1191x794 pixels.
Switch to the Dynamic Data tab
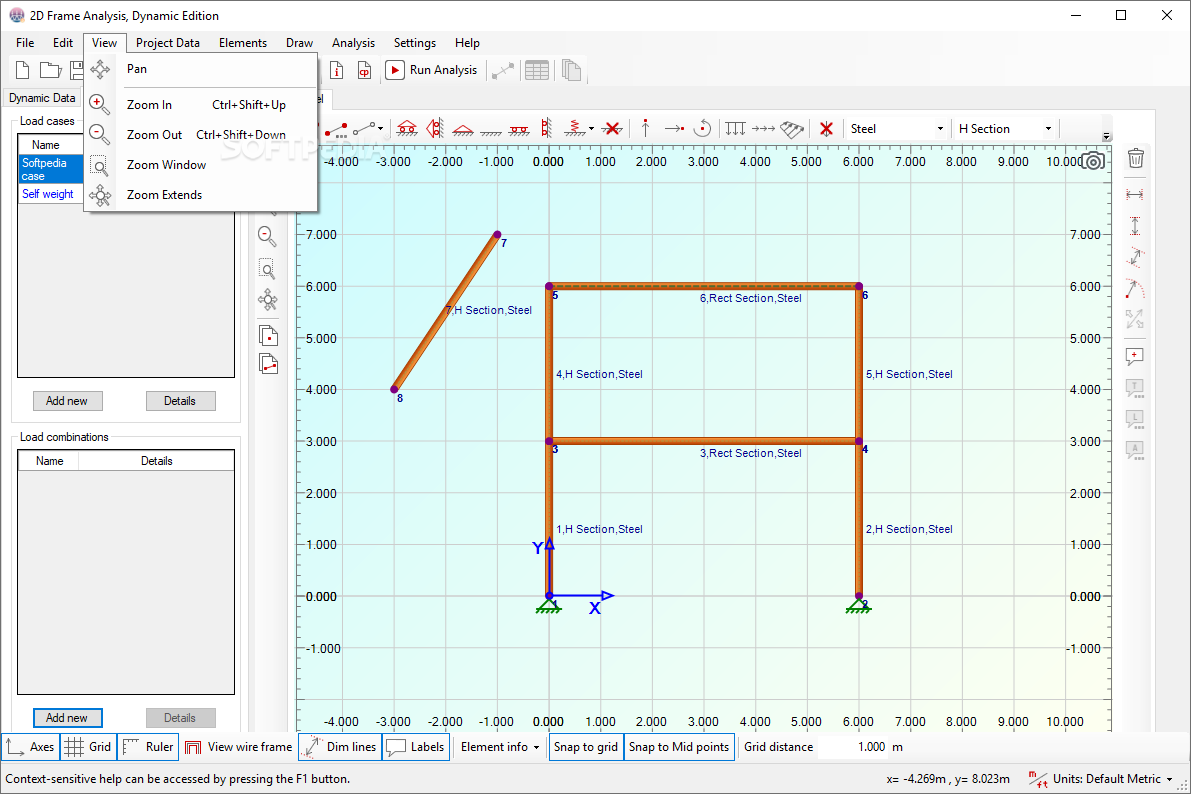click(x=42, y=98)
